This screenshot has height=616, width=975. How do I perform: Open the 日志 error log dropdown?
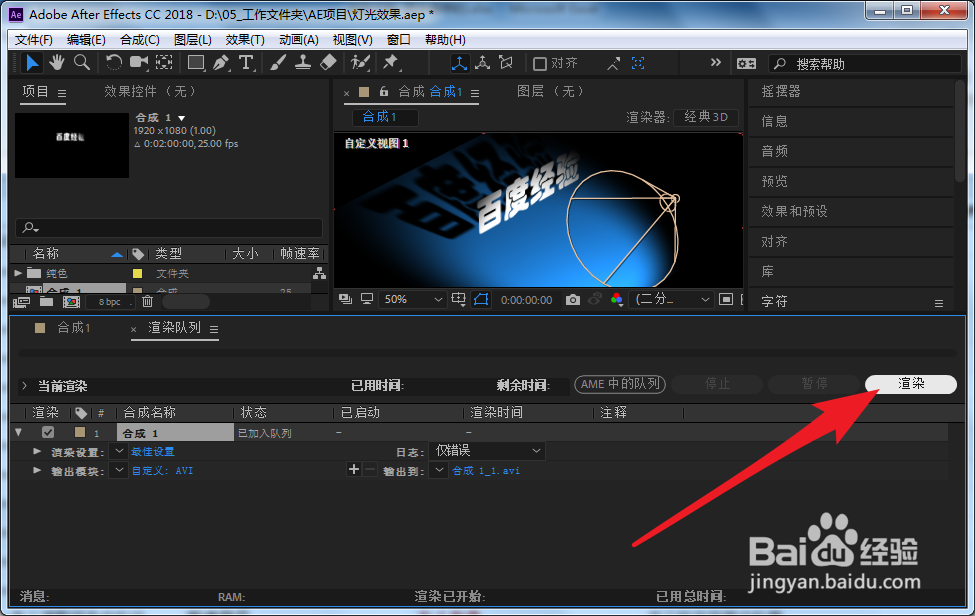point(487,451)
